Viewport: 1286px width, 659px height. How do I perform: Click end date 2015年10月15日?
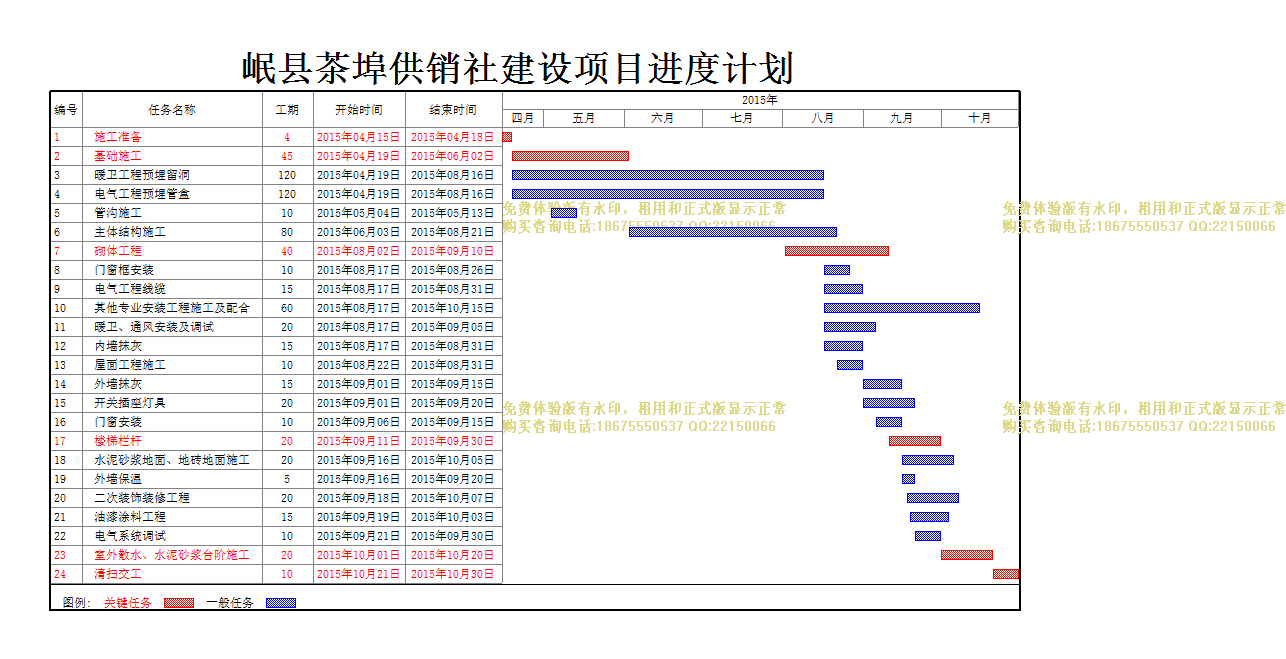453,308
